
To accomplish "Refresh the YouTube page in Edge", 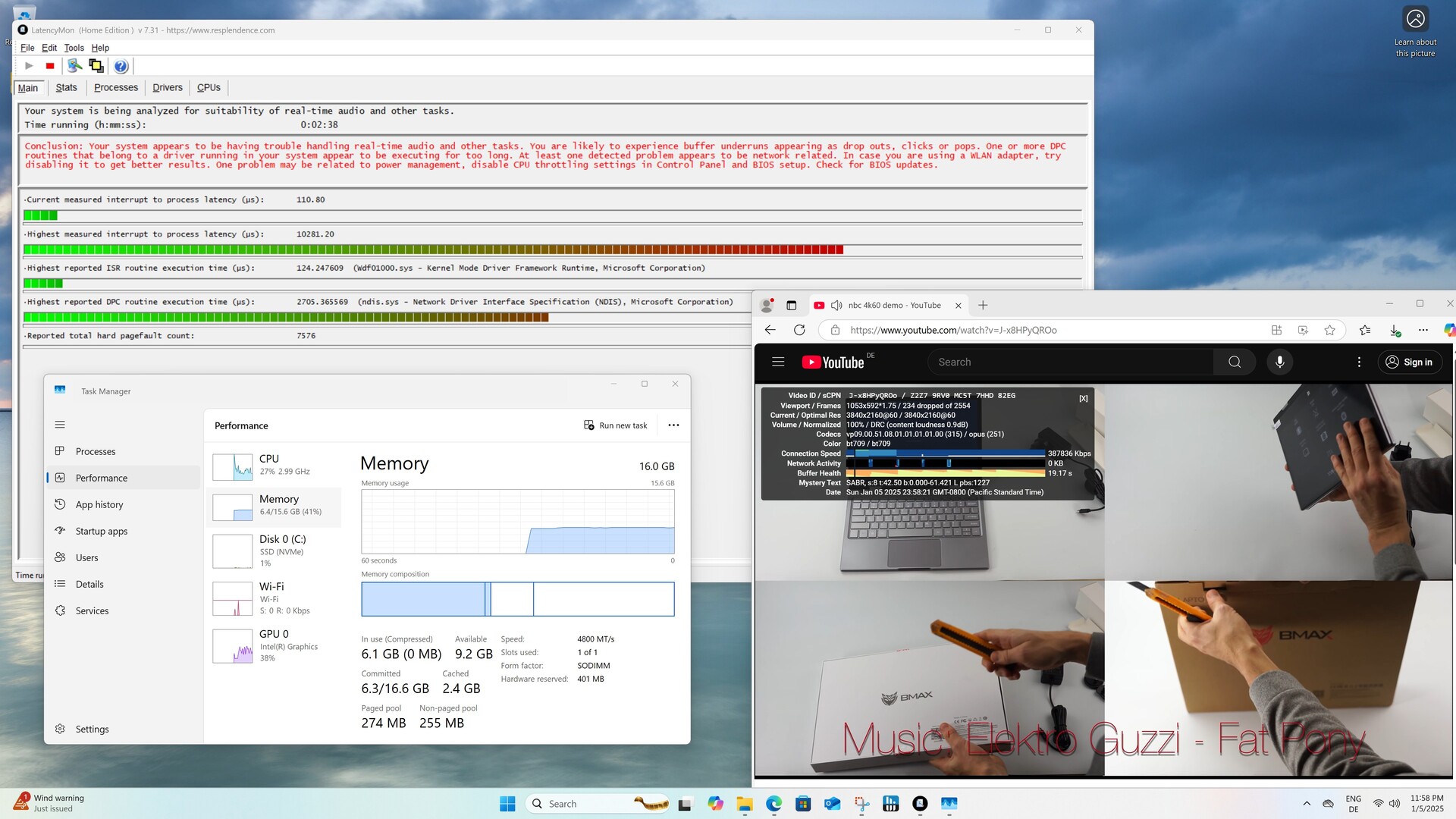I will click(799, 330).
